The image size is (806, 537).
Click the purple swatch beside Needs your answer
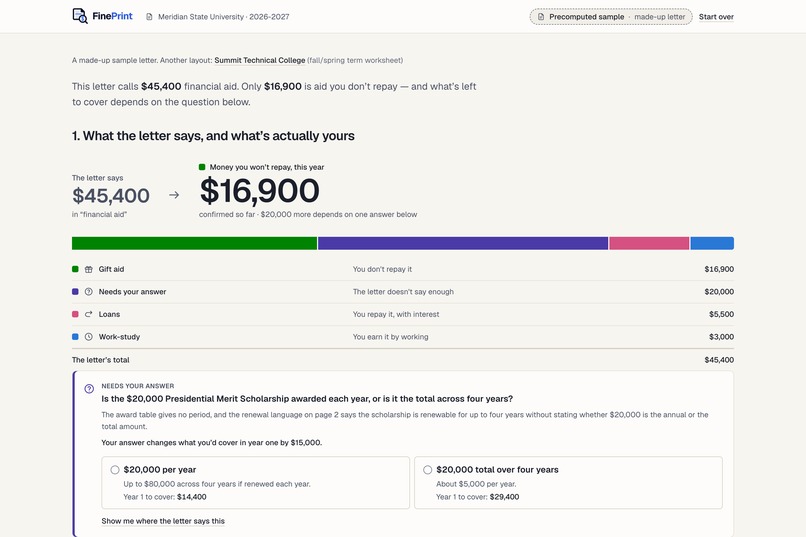[75, 292]
